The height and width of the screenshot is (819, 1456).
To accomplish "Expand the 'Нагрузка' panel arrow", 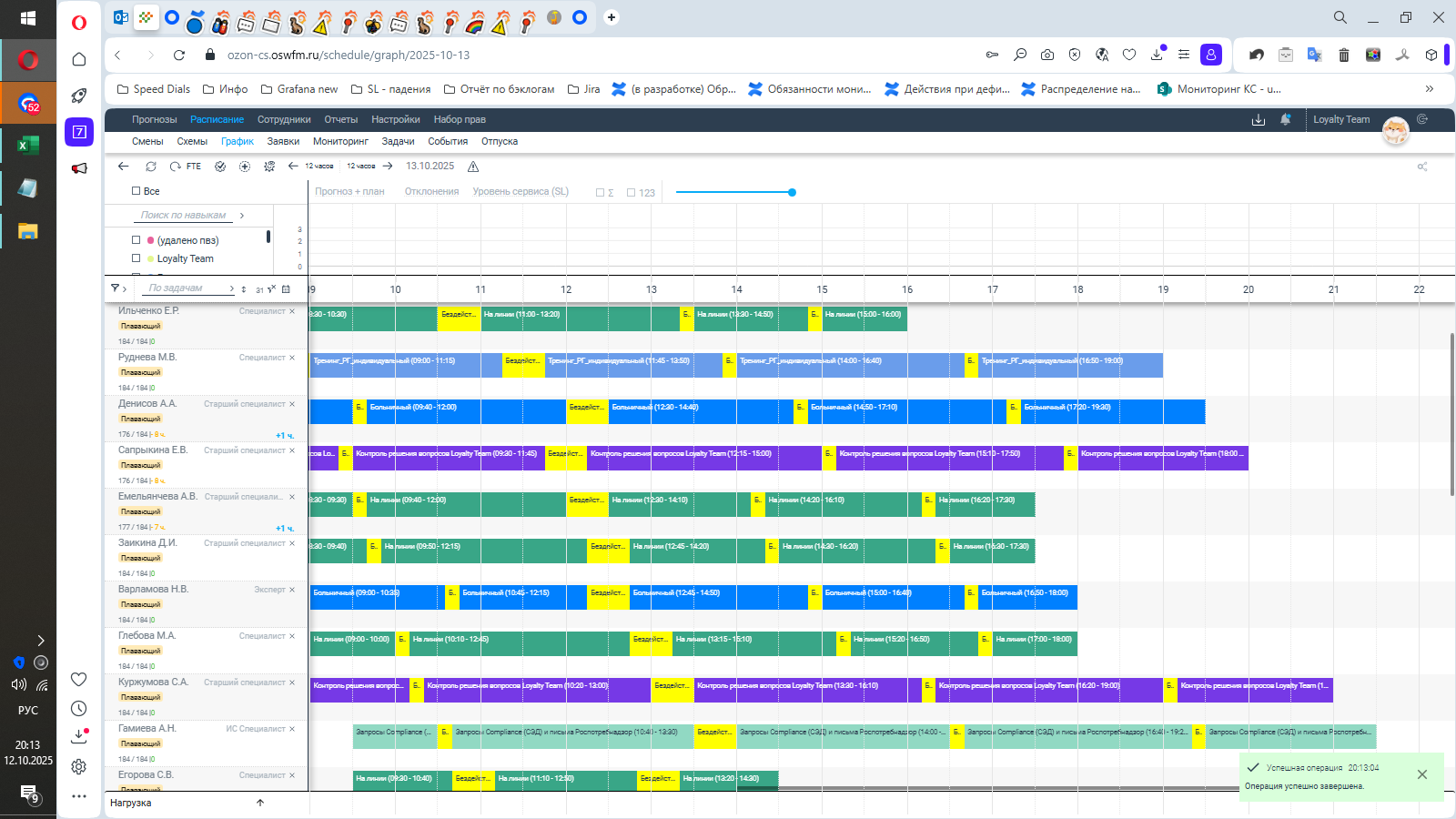I will coord(260,803).
